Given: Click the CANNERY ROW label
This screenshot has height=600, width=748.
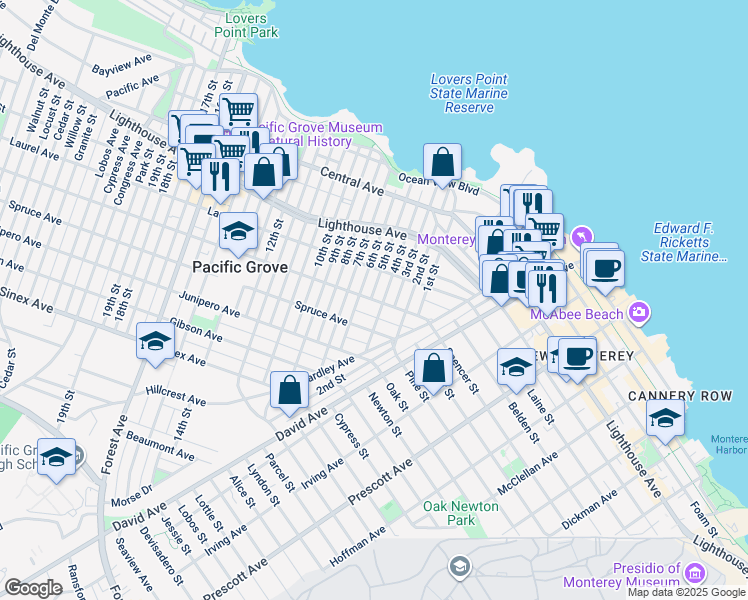Looking at the screenshot, I should 680,396.
